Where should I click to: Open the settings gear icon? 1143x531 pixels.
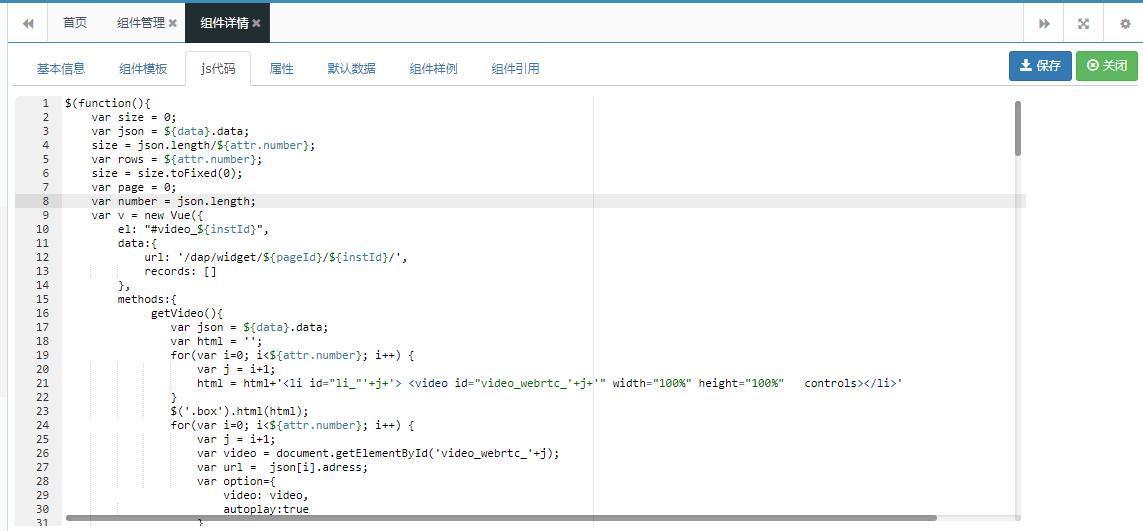point(1125,23)
